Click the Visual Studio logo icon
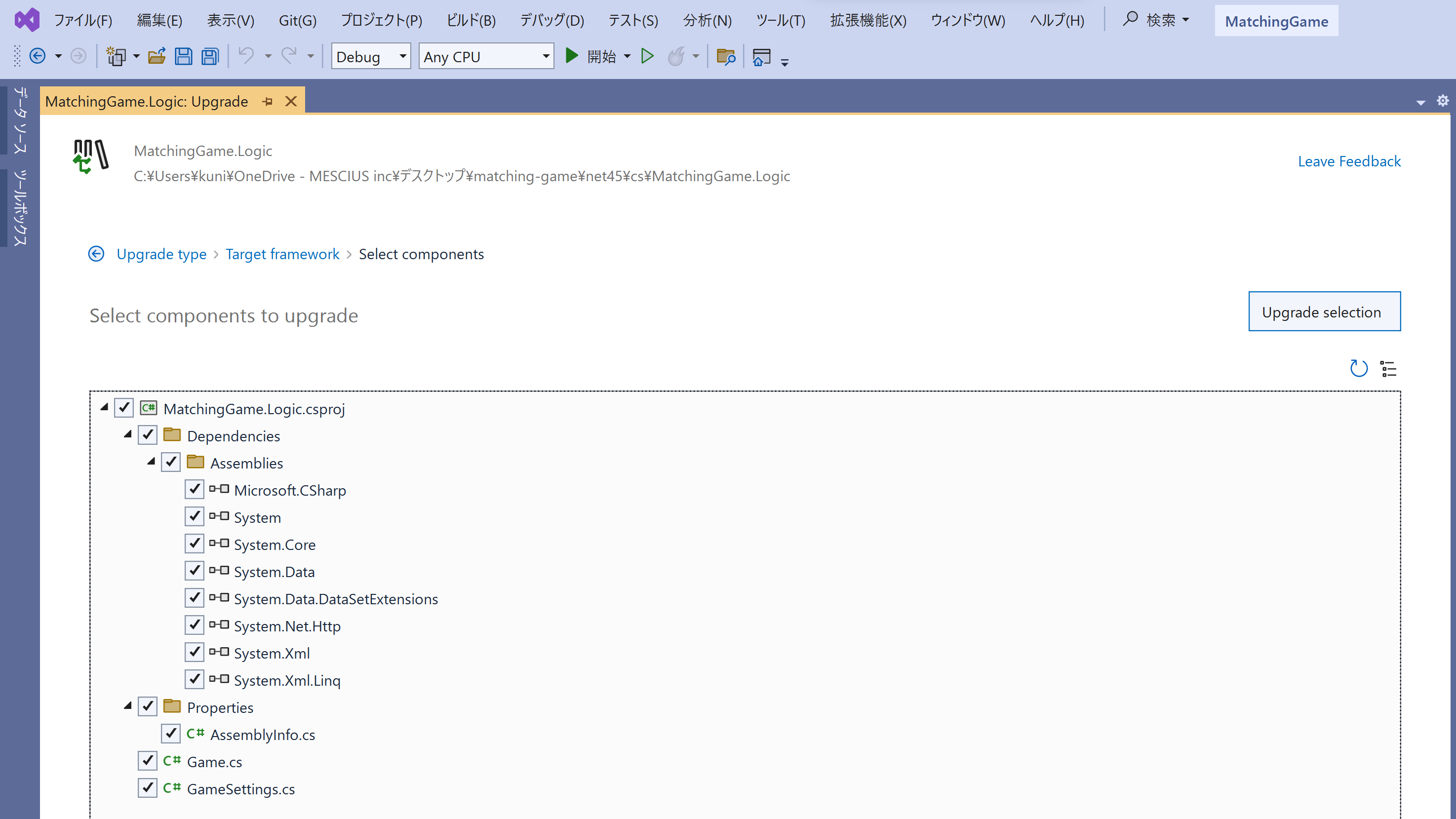 pyautogui.click(x=27, y=20)
